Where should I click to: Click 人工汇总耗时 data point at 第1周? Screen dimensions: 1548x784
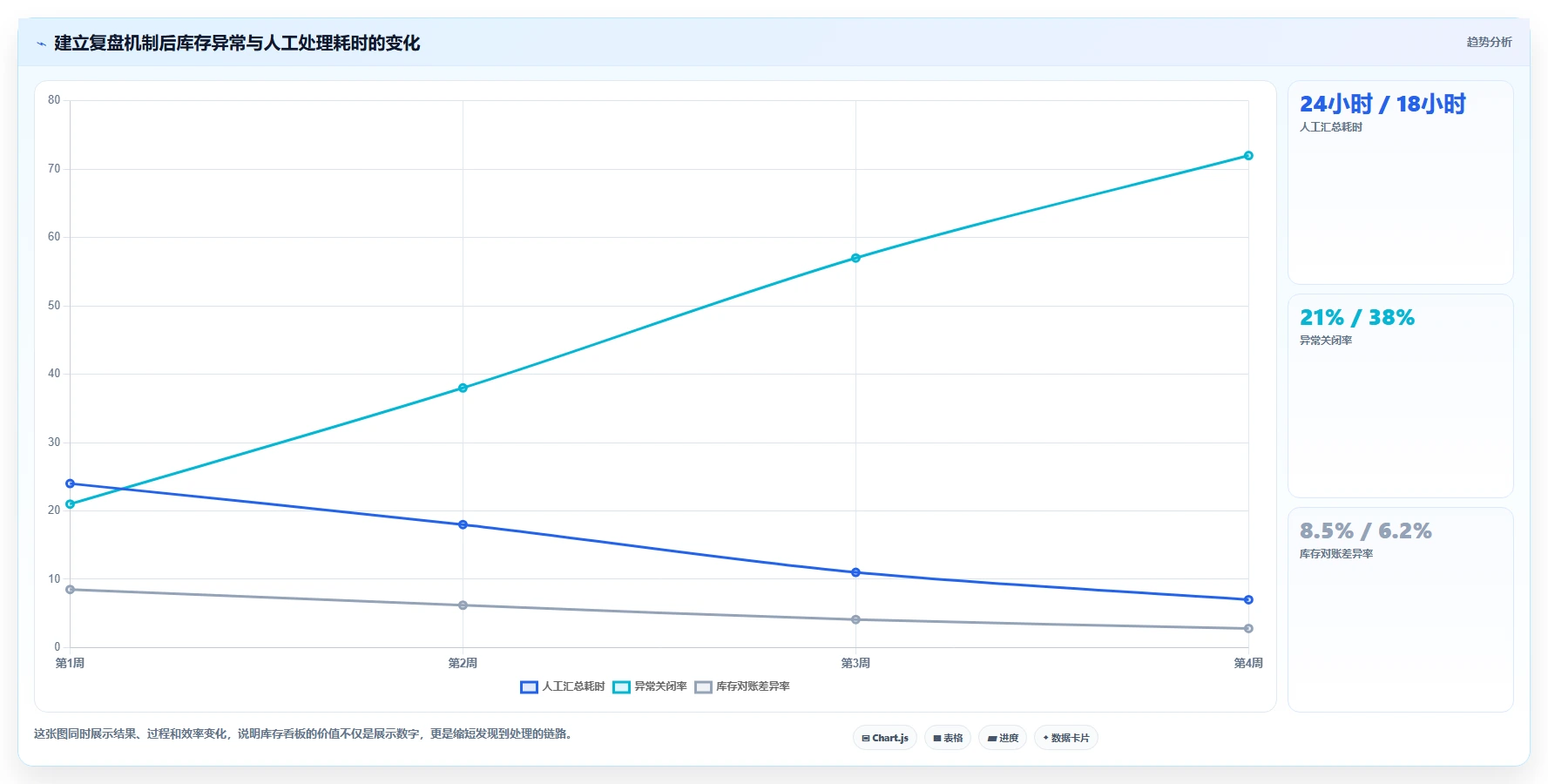coord(71,483)
